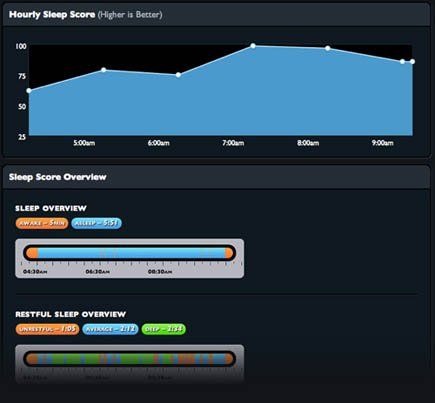Collapse the Sleep Score Overview panel header

[x=216, y=177]
